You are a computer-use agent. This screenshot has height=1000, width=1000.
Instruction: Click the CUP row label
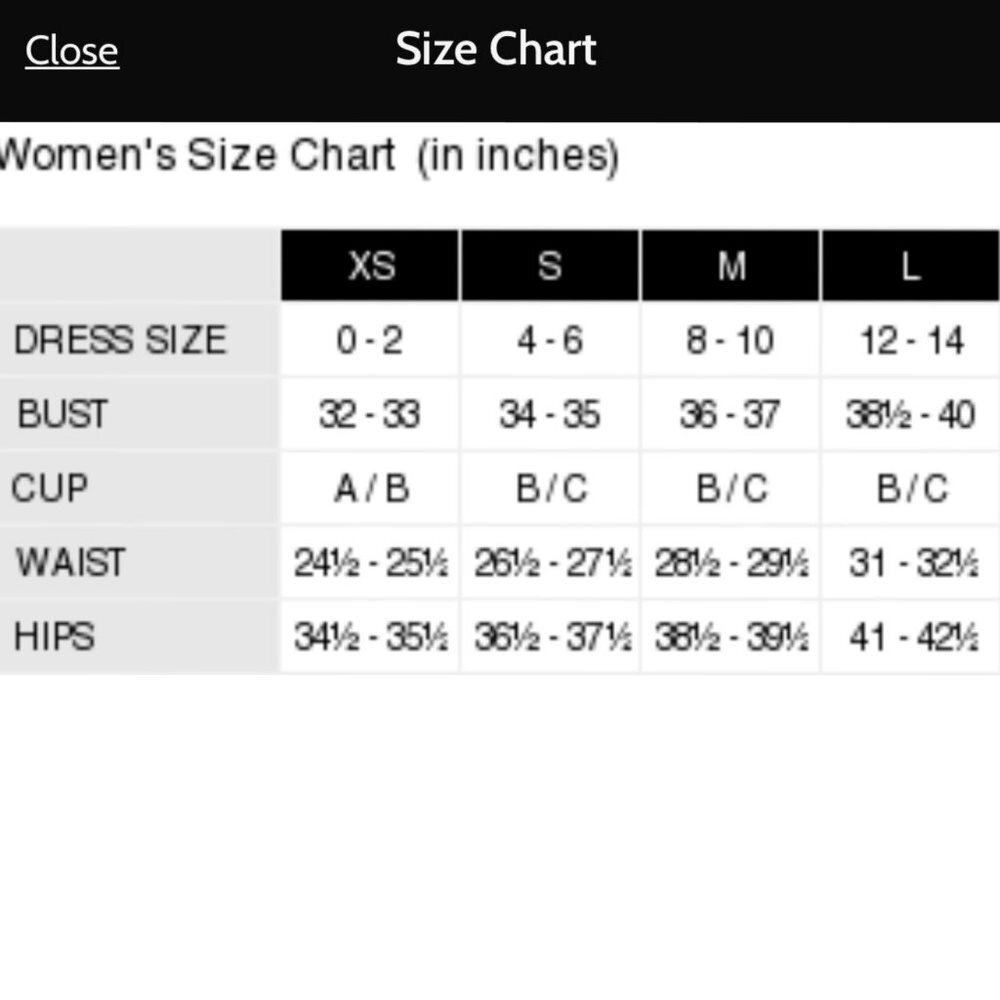[x=50, y=488]
